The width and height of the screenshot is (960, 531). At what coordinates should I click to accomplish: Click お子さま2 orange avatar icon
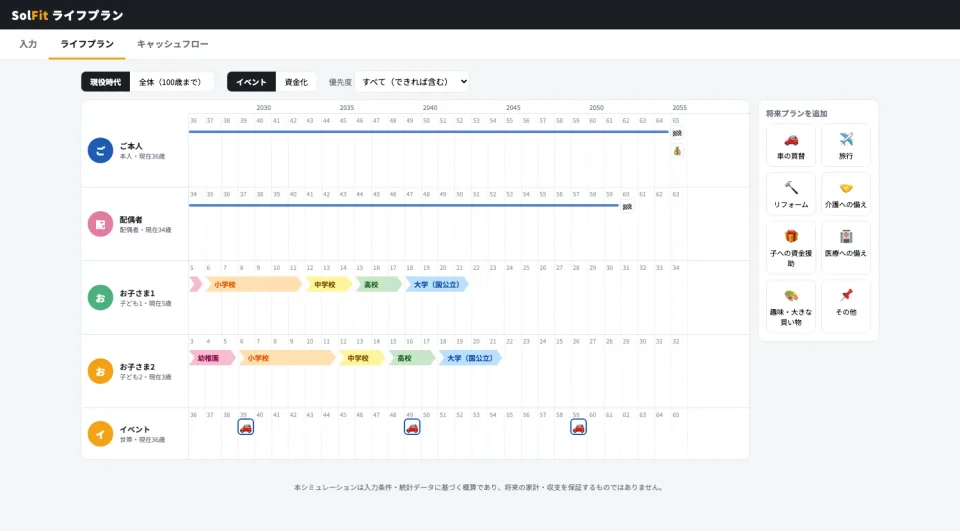click(100, 371)
